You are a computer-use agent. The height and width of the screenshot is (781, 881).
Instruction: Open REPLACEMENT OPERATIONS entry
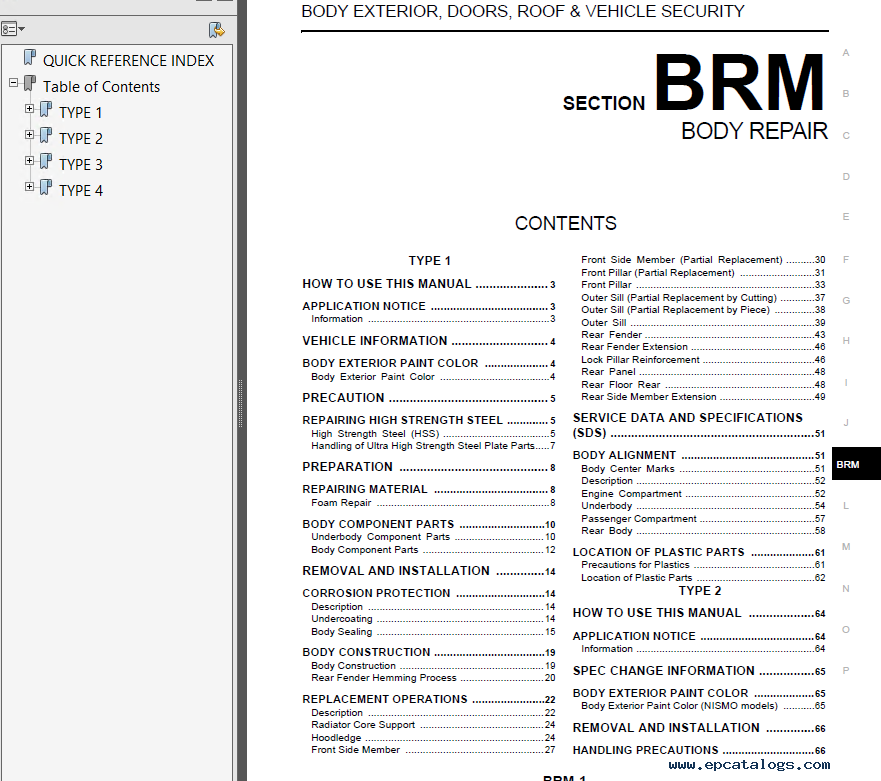(x=429, y=700)
